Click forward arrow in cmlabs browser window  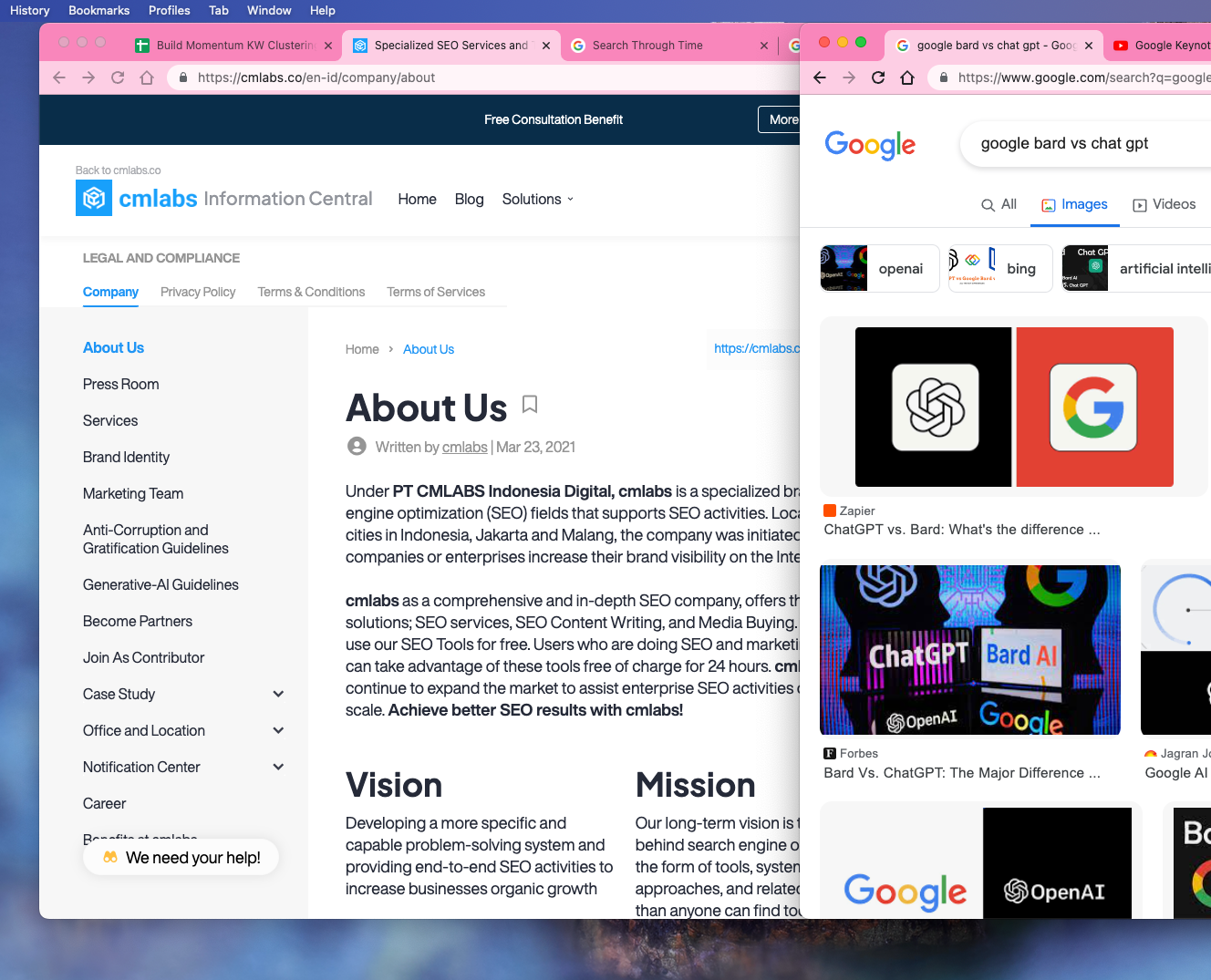(88, 77)
